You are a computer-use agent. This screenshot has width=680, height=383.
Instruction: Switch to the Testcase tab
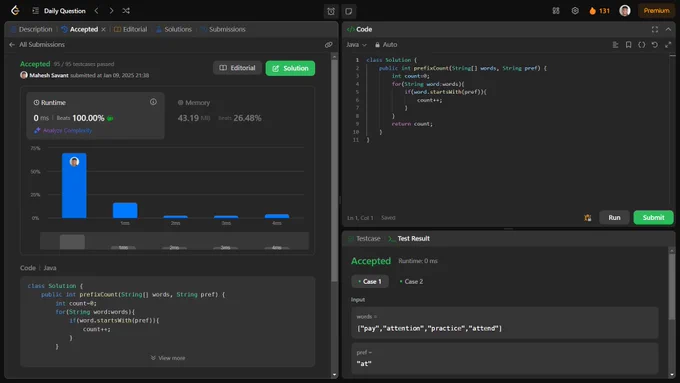click(364, 239)
